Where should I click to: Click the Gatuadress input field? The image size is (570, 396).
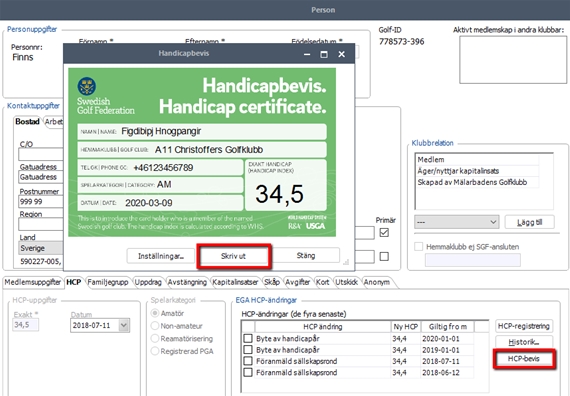click(x=41, y=177)
